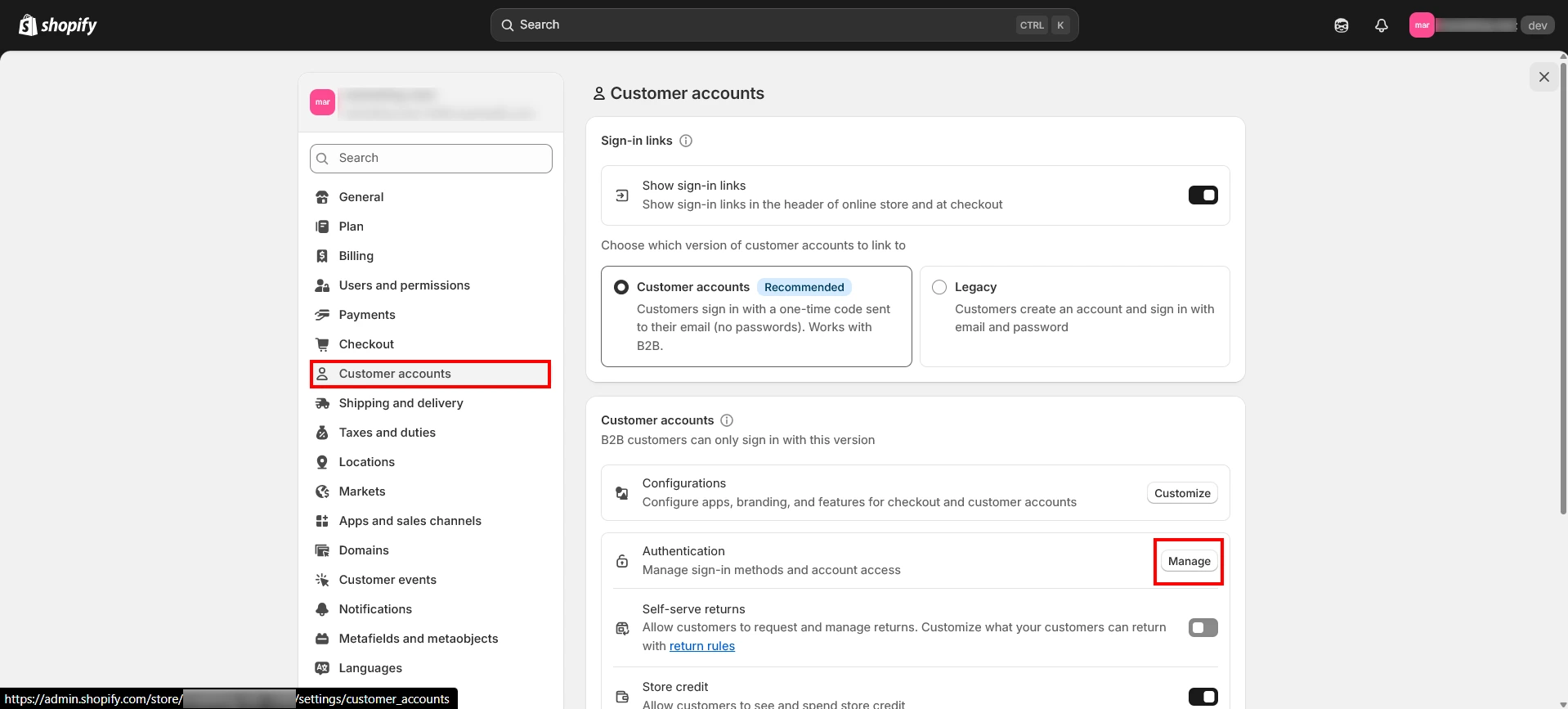The image size is (1568, 709).
Task: Enable the Self-serve returns switch
Action: tap(1203, 628)
